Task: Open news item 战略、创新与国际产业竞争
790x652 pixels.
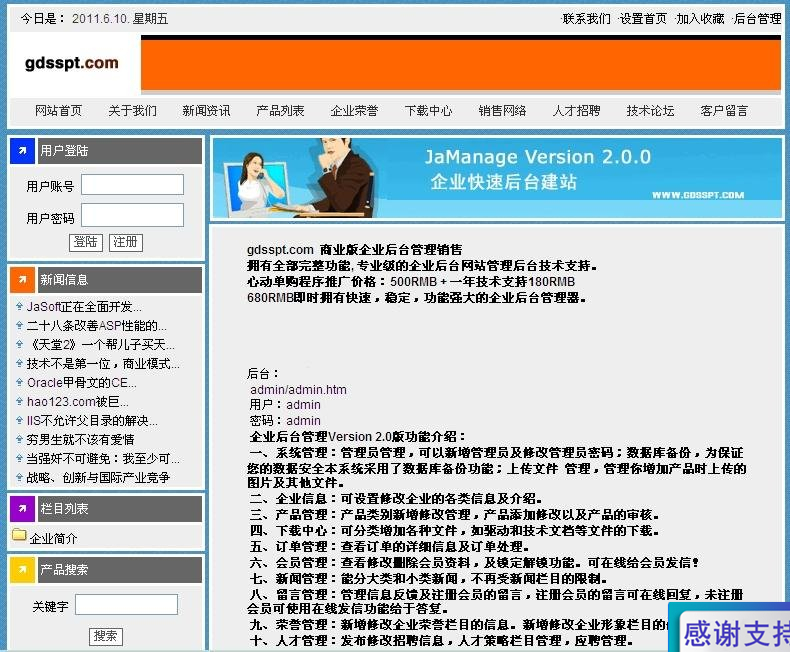Action: pos(98,478)
